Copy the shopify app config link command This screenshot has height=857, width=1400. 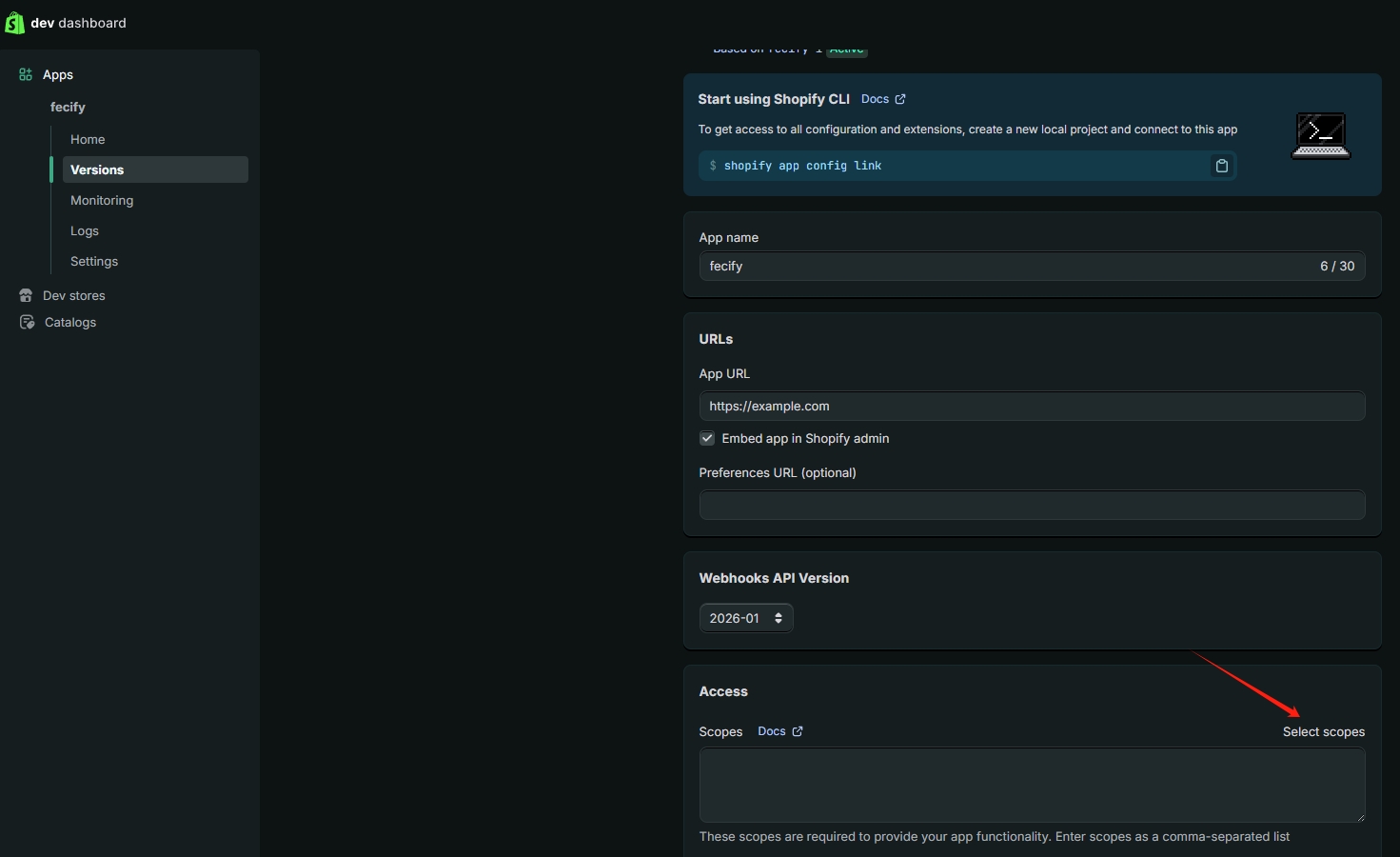pyautogui.click(x=1221, y=166)
